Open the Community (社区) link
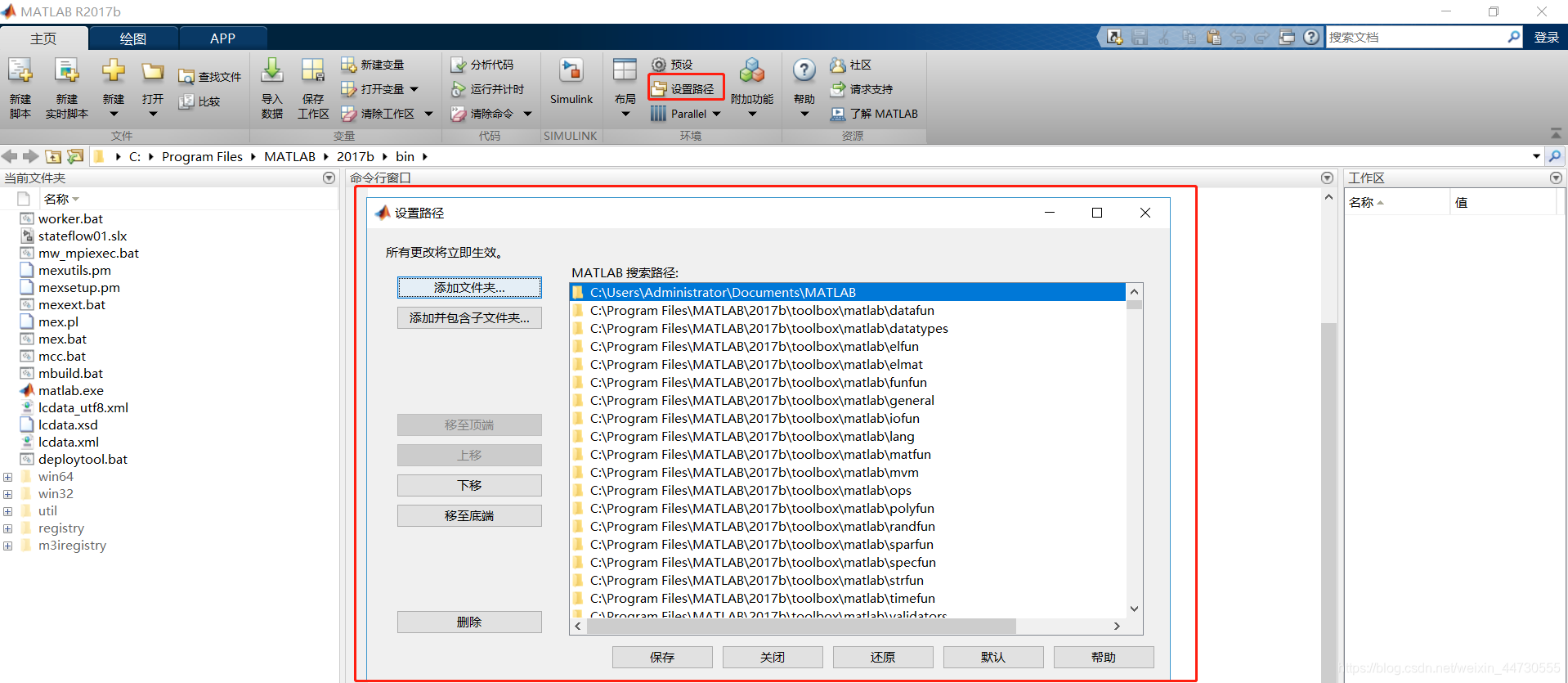The height and width of the screenshot is (683, 1568). (851, 65)
